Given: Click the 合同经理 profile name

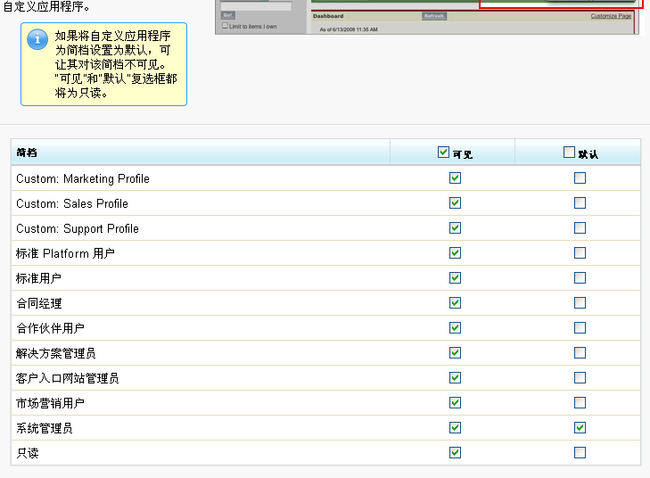Looking at the screenshot, I should (x=39, y=303).
